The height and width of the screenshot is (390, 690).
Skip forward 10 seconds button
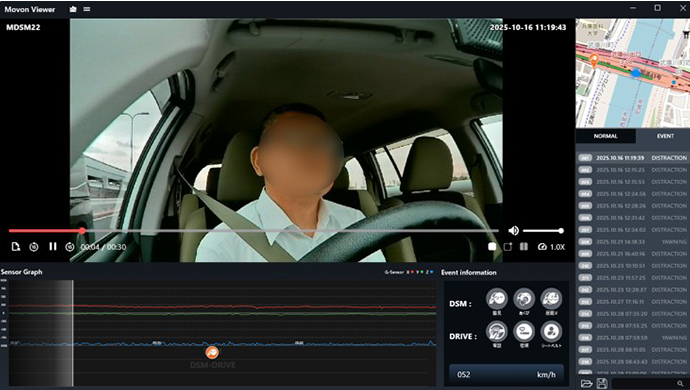click(70, 247)
